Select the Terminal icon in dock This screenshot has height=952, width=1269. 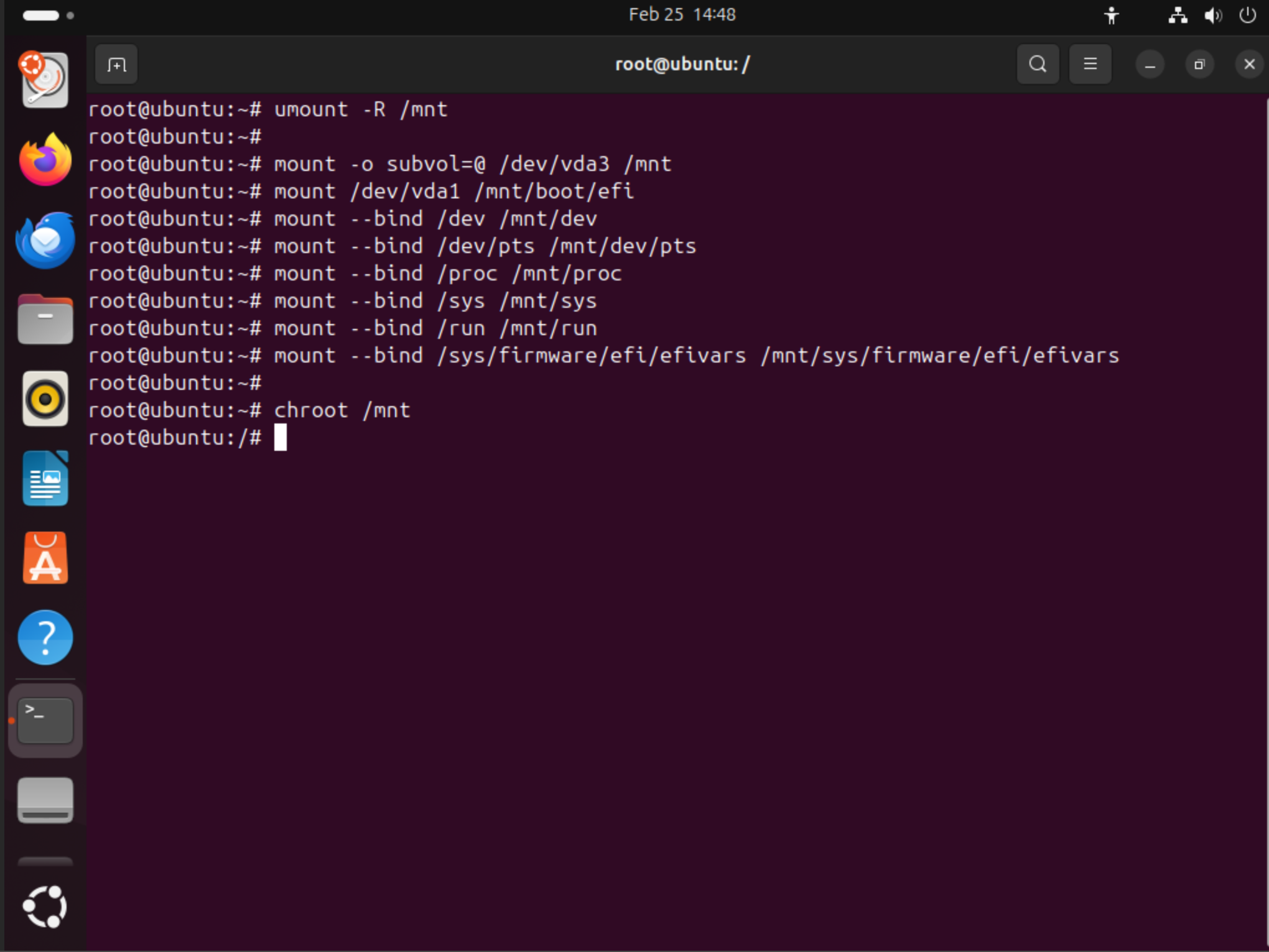(x=45, y=721)
